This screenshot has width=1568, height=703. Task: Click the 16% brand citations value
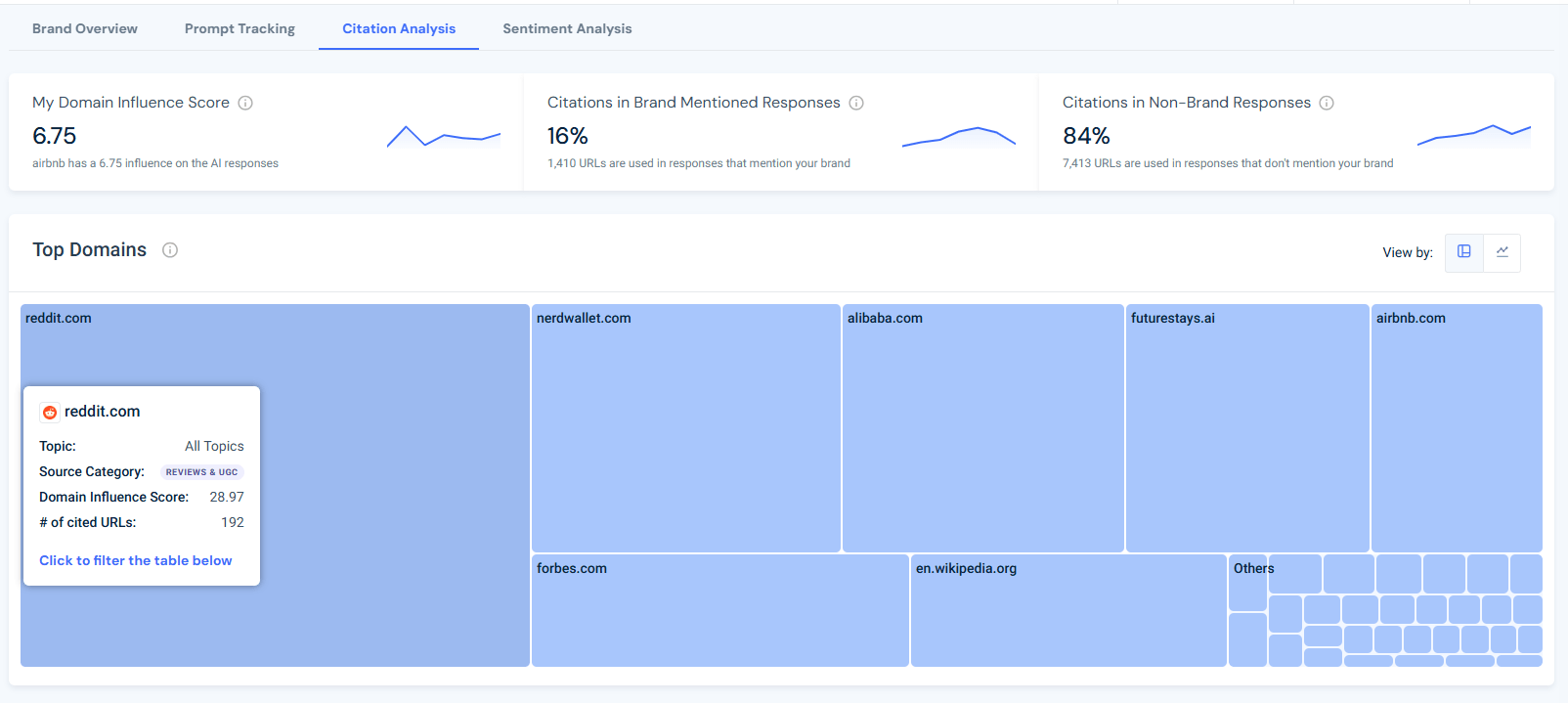pyautogui.click(x=568, y=136)
